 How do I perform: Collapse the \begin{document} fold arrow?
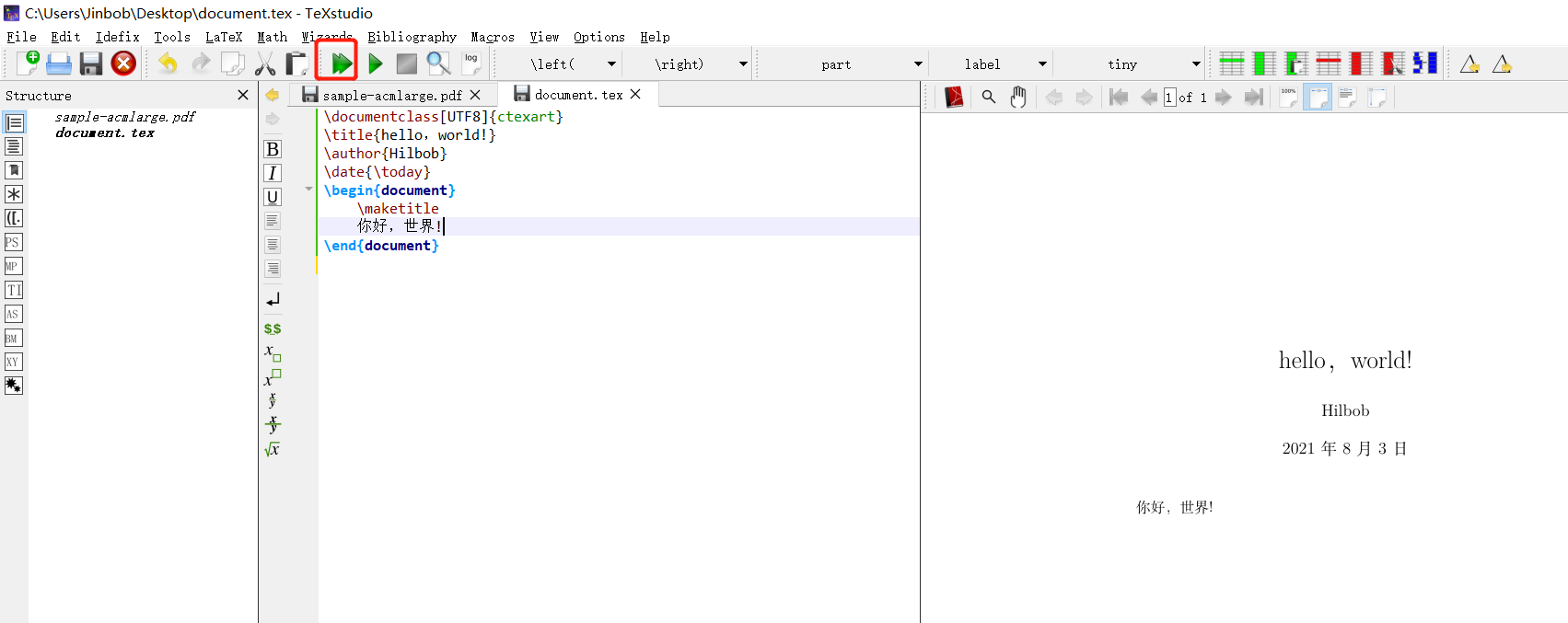point(309,190)
